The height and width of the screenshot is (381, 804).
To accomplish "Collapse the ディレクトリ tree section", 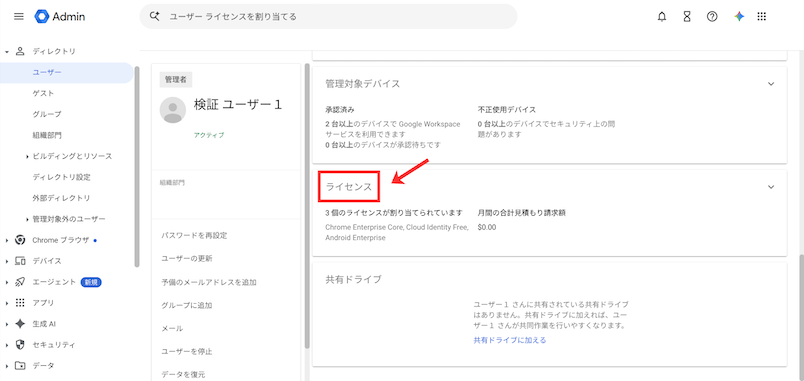I will pos(7,52).
